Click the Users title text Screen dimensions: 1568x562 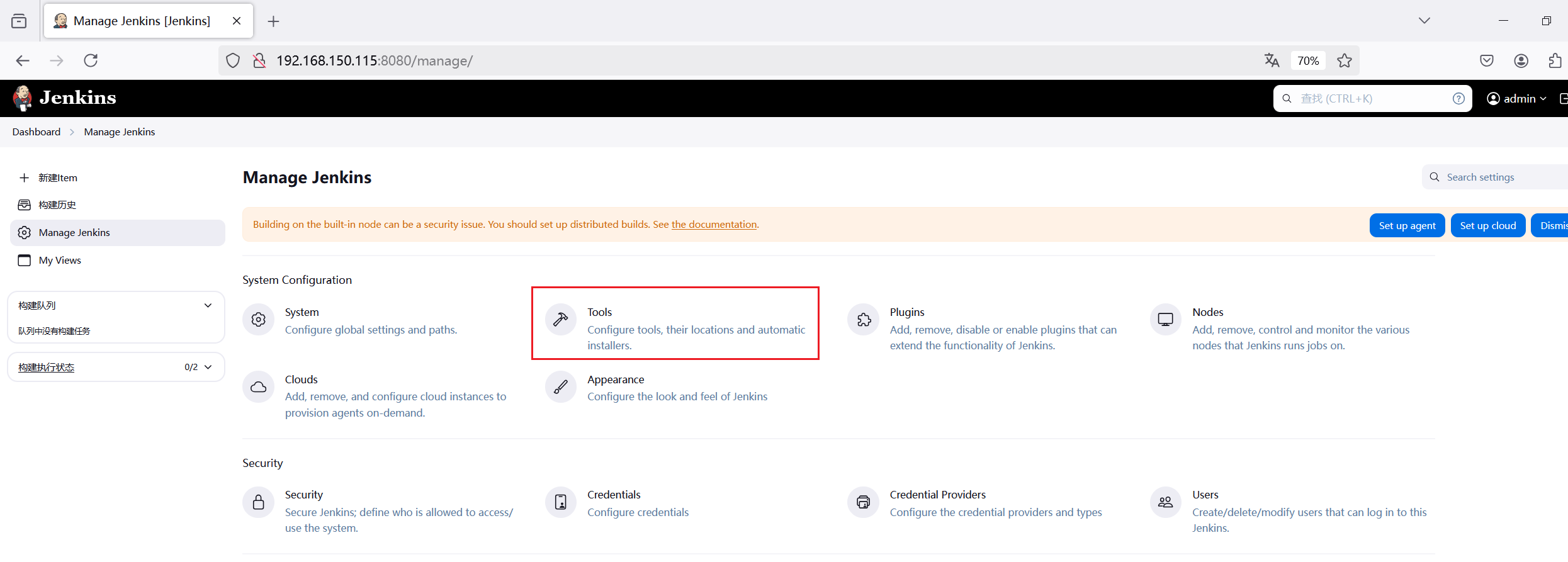click(x=1205, y=495)
